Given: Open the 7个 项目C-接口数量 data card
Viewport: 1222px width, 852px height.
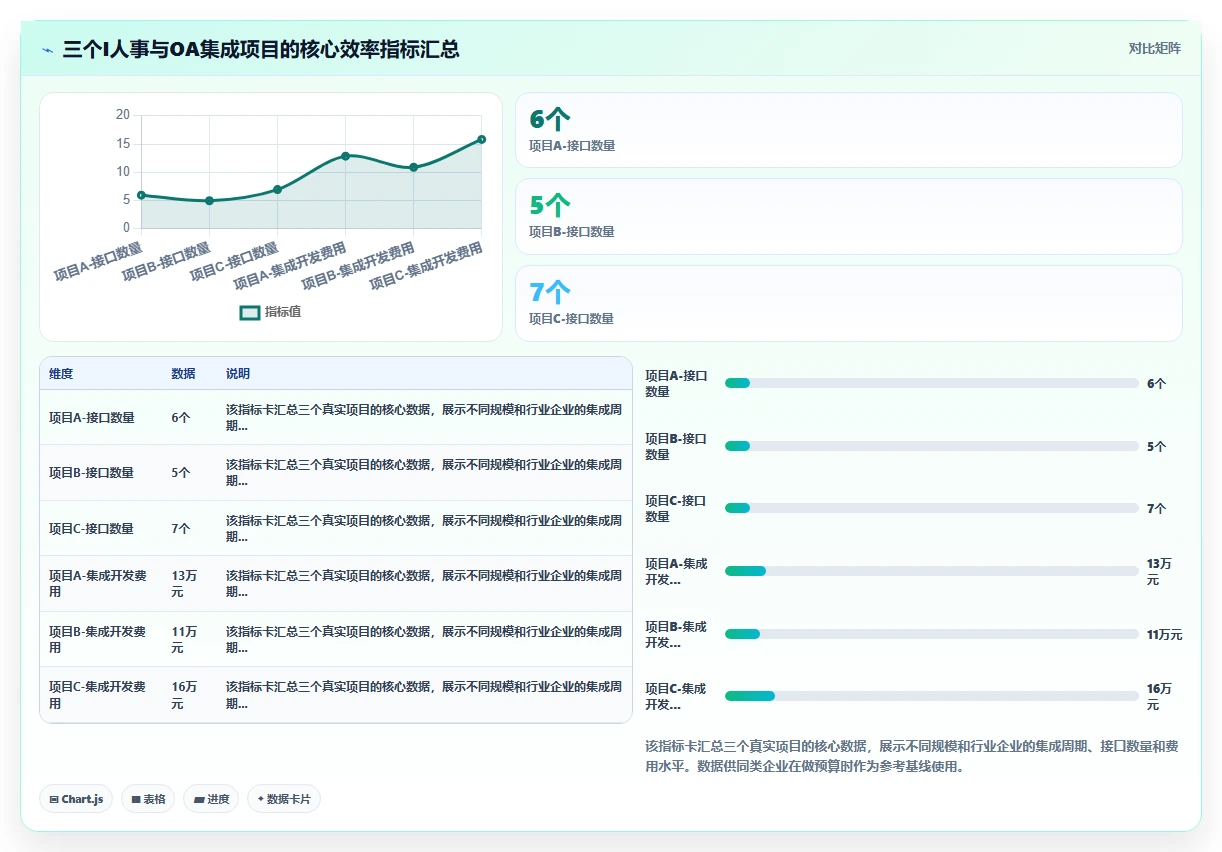Looking at the screenshot, I should (848, 303).
